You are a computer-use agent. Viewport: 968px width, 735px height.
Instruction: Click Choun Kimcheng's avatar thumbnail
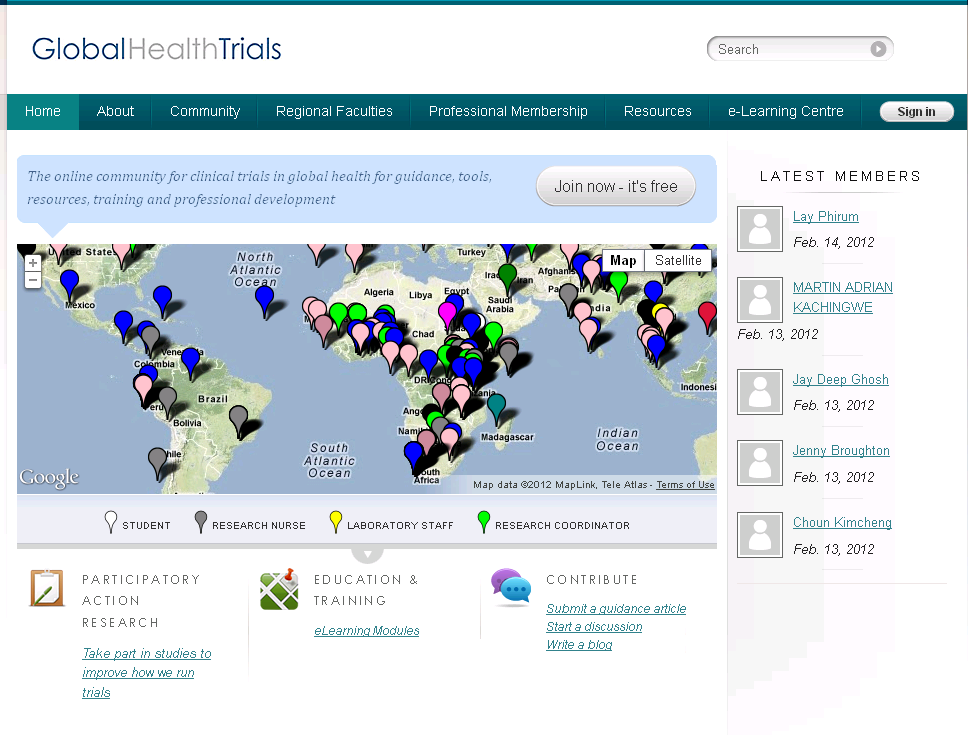click(x=760, y=535)
